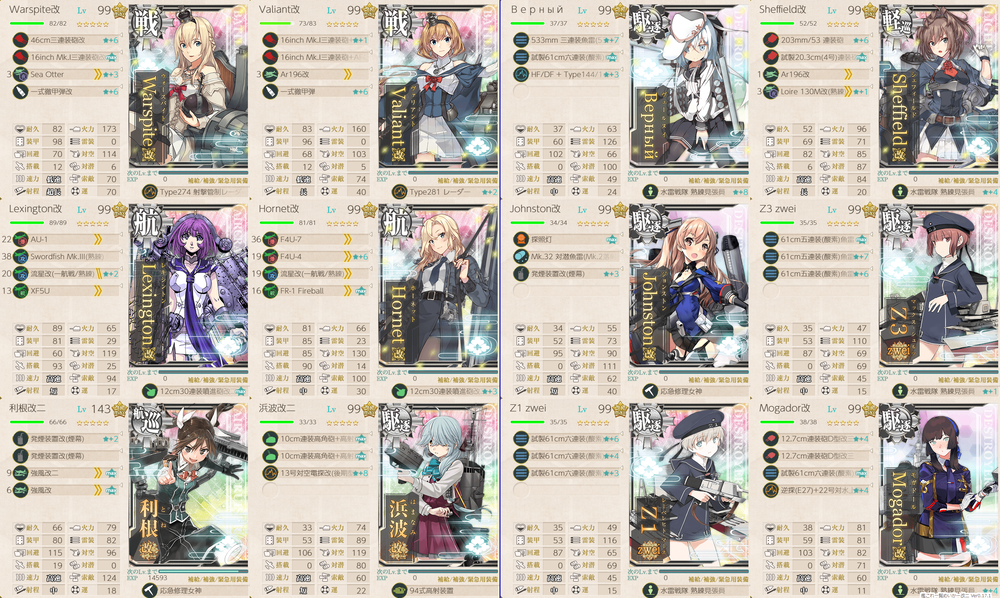Click Warspite's 46cm三連装砲改 gun icon
Image resolution: width=1000 pixels, height=598 pixels.
pyautogui.click(x=20, y=40)
